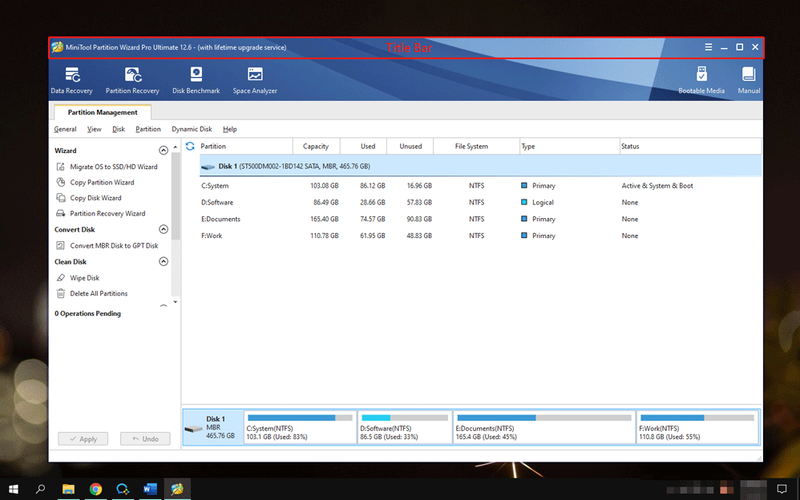The image size is (800, 500).
Task: Open the Disk Benchmark tool
Action: click(x=196, y=80)
